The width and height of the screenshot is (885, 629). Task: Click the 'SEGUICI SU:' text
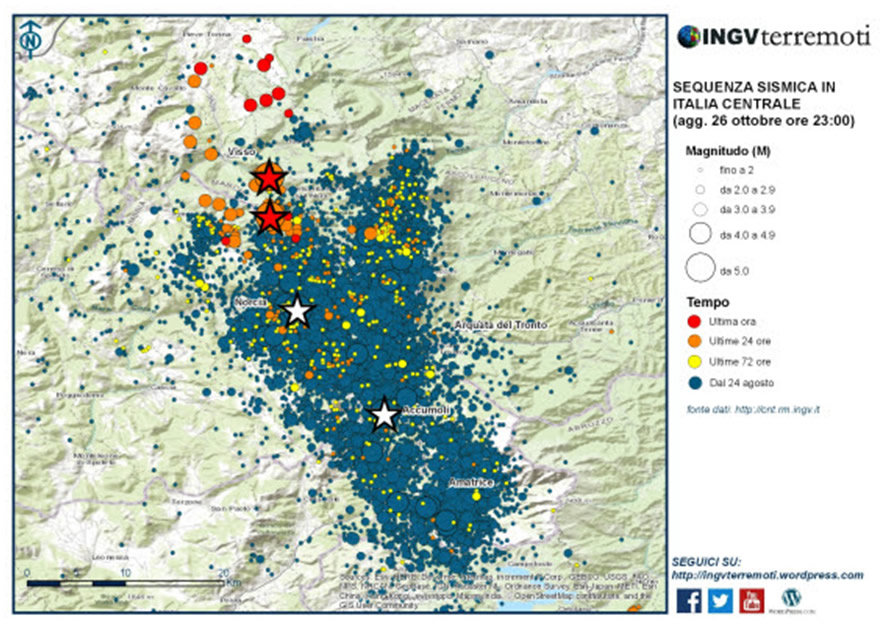coord(706,562)
